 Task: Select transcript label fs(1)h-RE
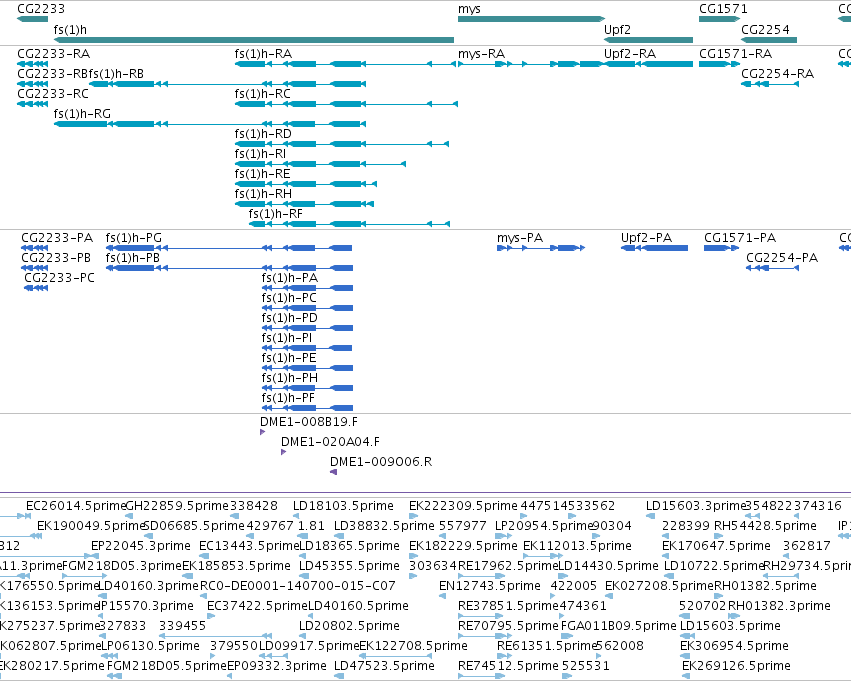click(262, 174)
